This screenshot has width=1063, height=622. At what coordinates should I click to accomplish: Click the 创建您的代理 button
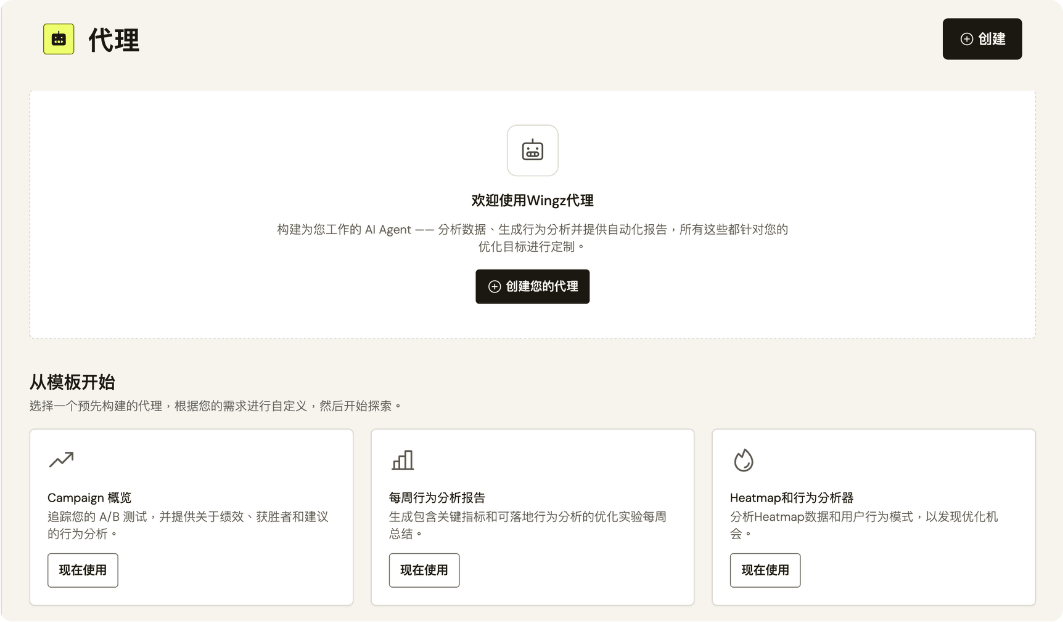pos(533,286)
